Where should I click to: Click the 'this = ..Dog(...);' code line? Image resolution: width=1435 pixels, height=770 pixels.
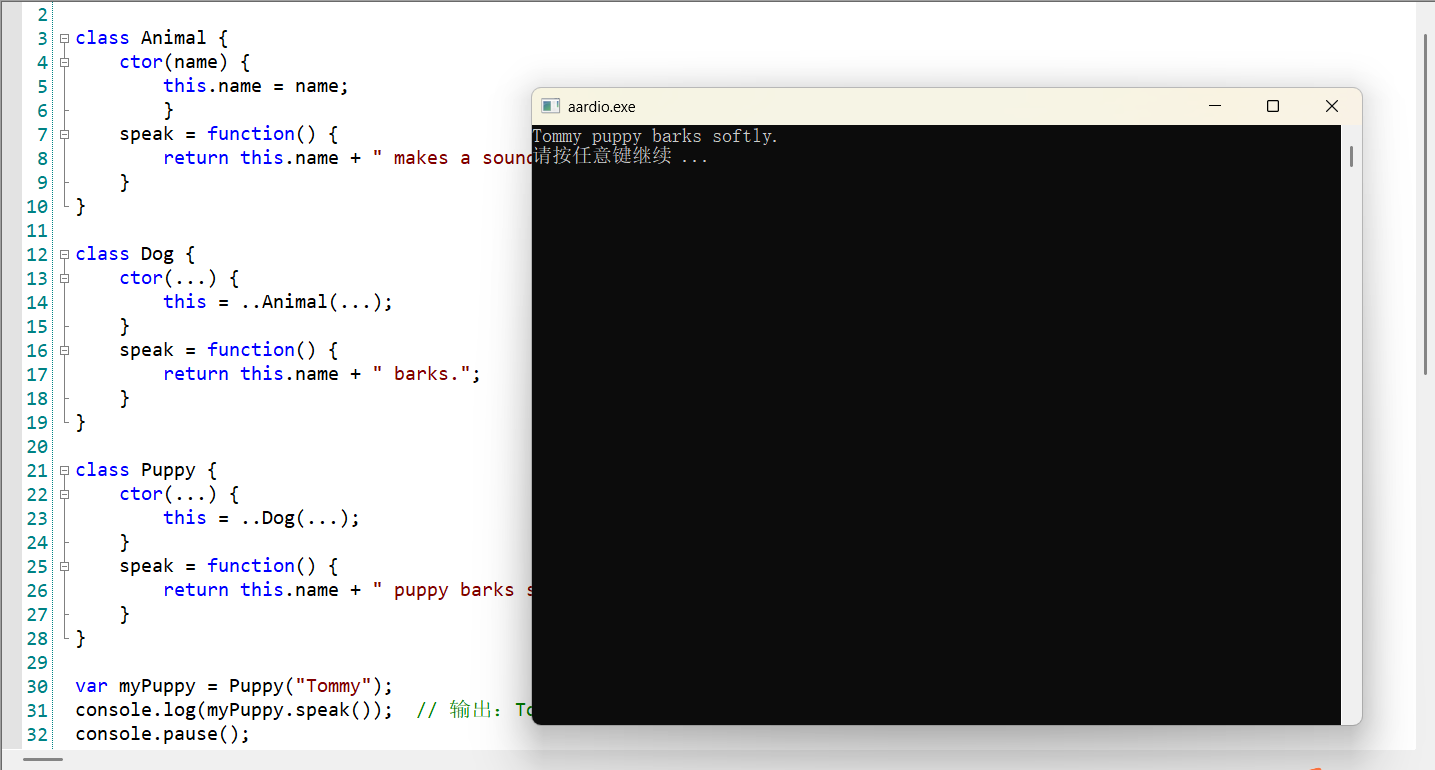[261, 518]
